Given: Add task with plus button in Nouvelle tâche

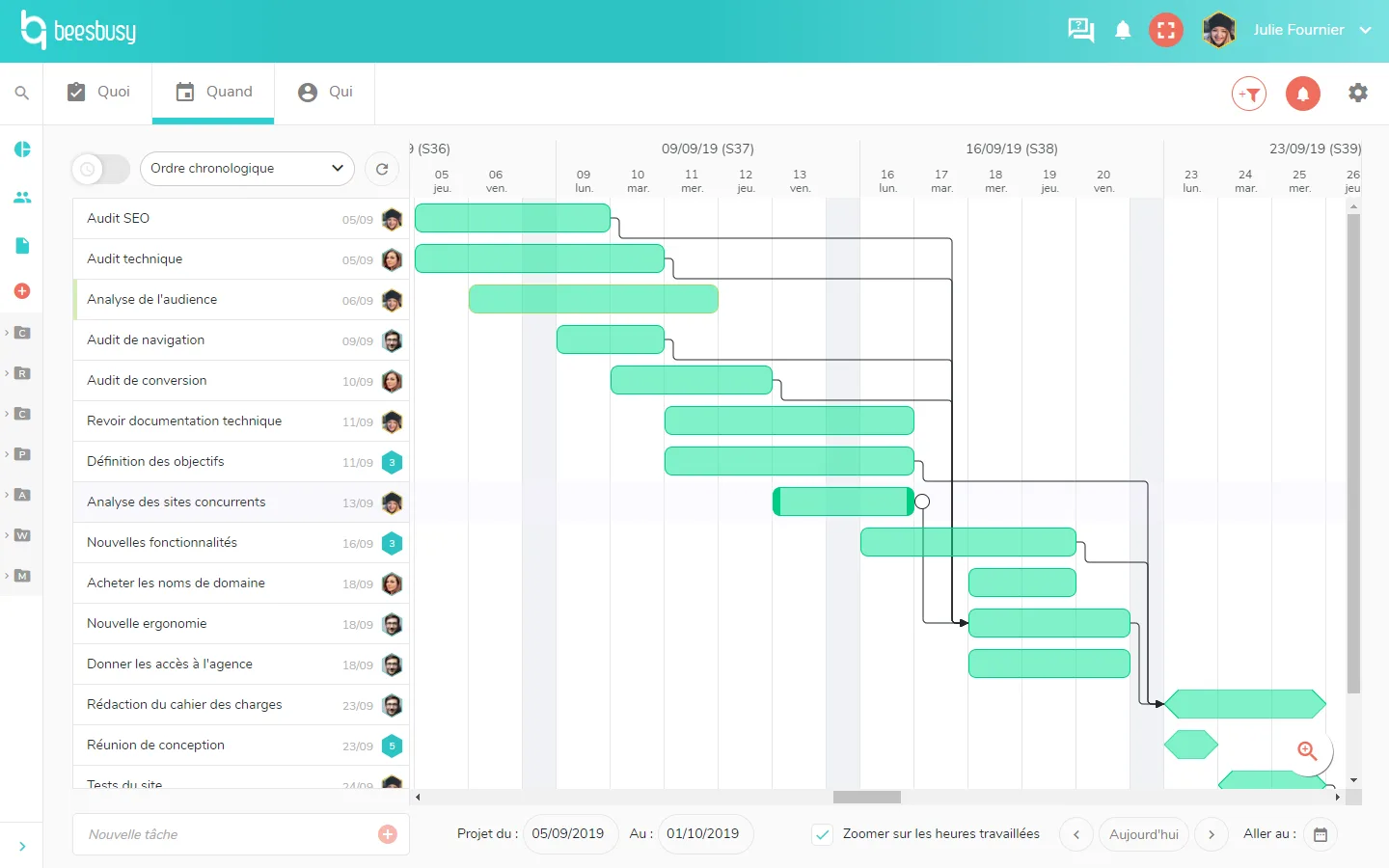Looking at the screenshot, I should pyautogui.click(x=388, y=834).
